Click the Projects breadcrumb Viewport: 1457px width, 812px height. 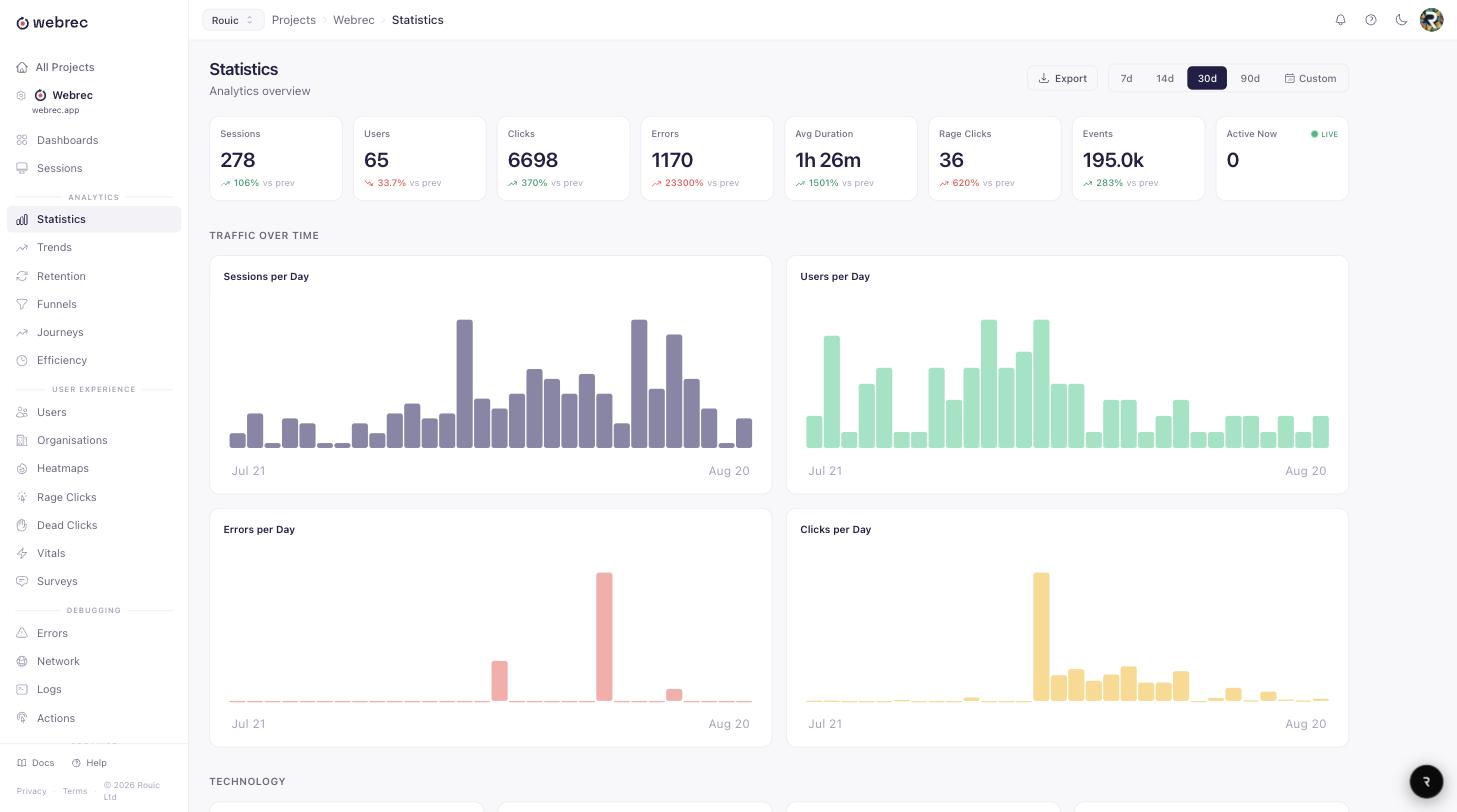[x=294, y=20]
